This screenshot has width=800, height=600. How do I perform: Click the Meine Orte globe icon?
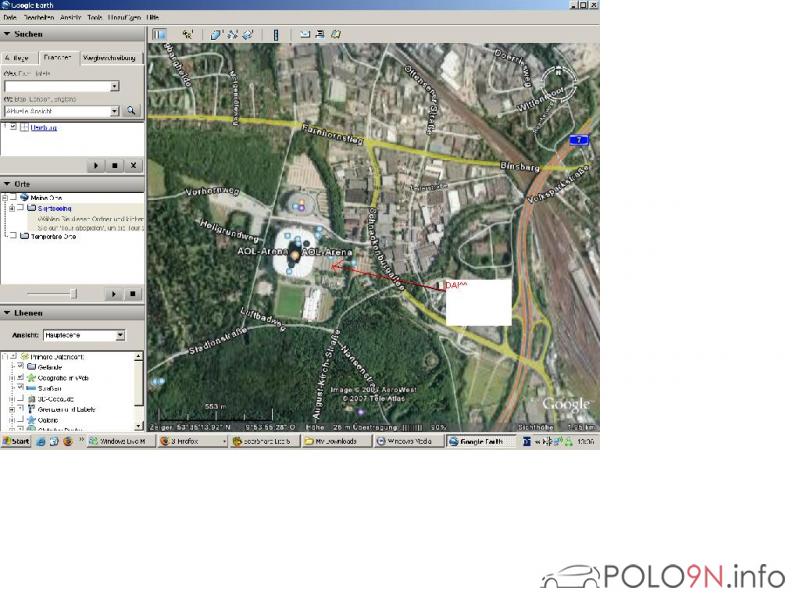pyautogui.click(x=24, y=197)
